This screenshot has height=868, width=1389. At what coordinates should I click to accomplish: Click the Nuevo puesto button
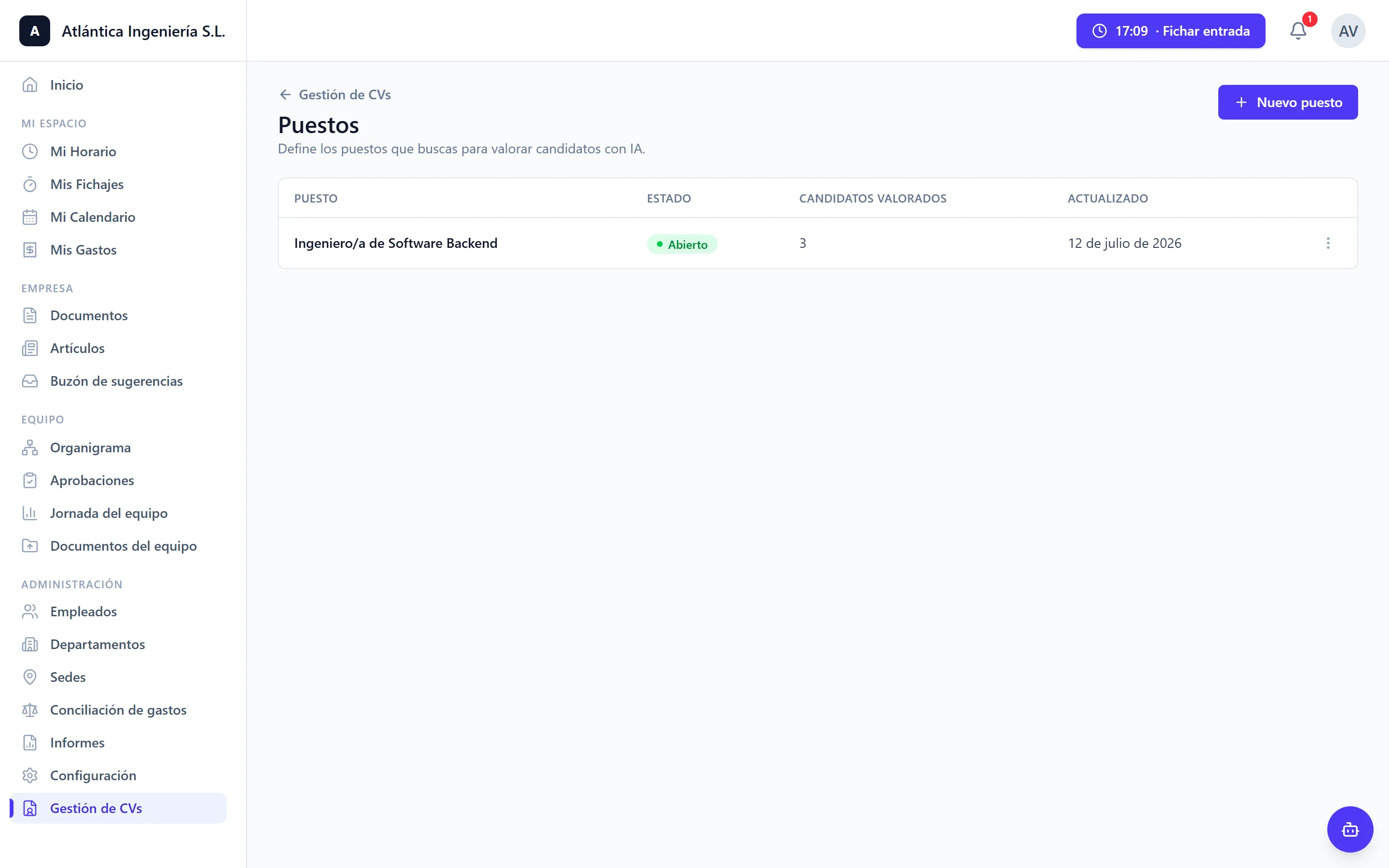(x=1287, y=102)
